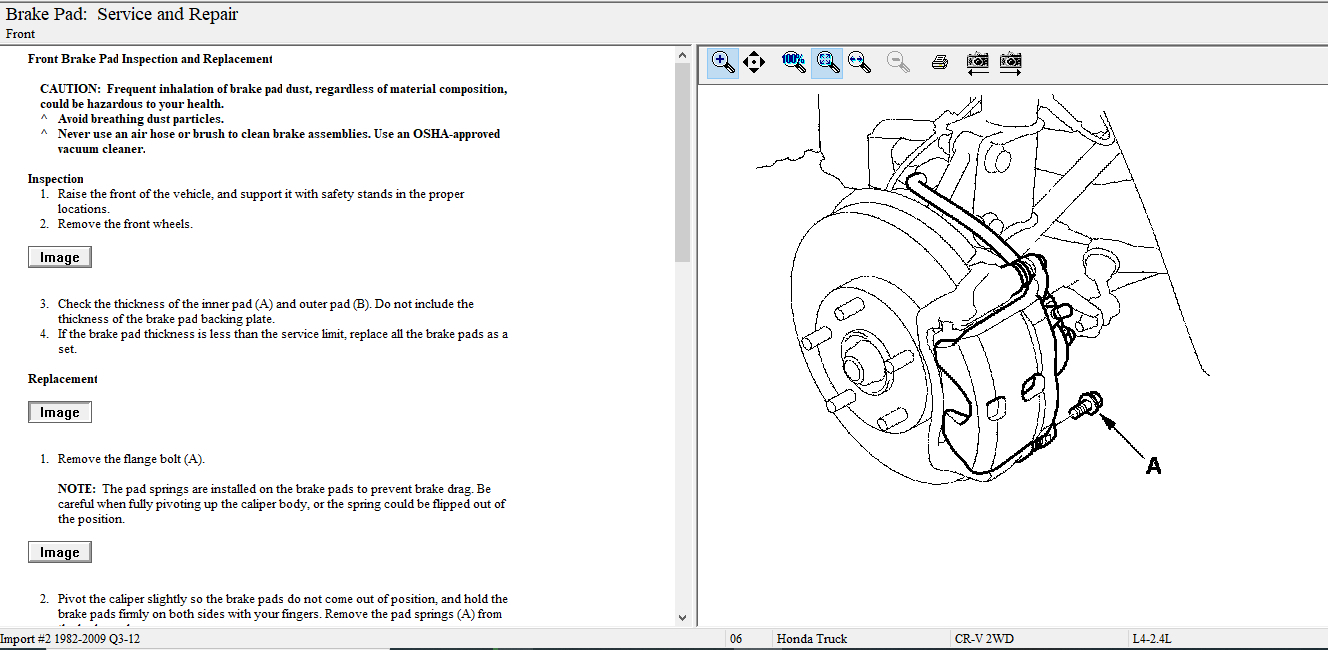Image resolution: width=1328 pixels, height=650 pixels.
Task: Click the text panel scrollbar thumb
Action: (683, 160)
